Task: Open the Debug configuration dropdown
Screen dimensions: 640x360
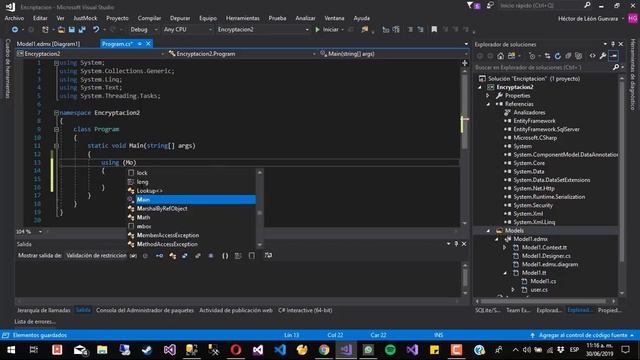Action: tap(143, 29)
